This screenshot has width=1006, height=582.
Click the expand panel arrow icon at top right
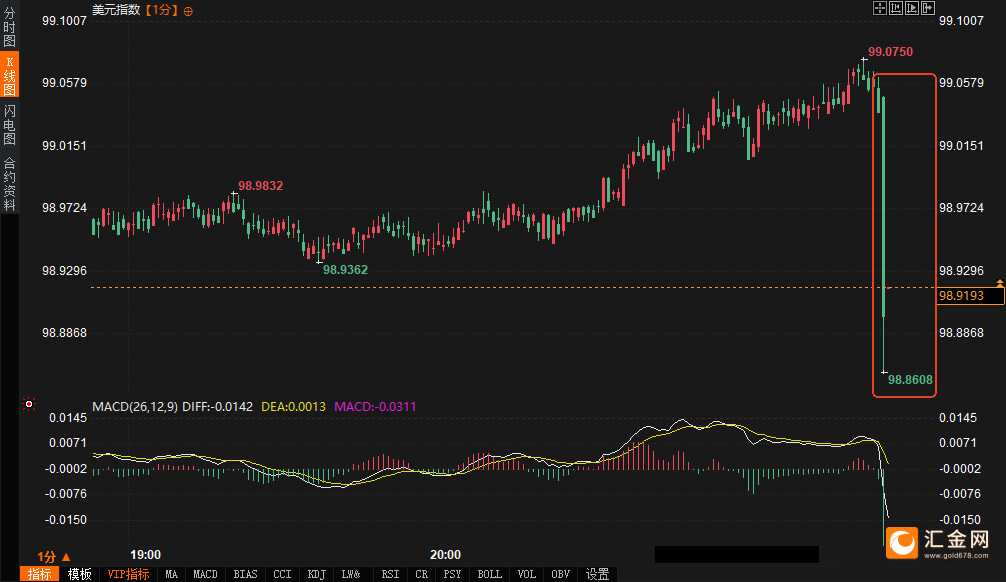tap(928, 8)
